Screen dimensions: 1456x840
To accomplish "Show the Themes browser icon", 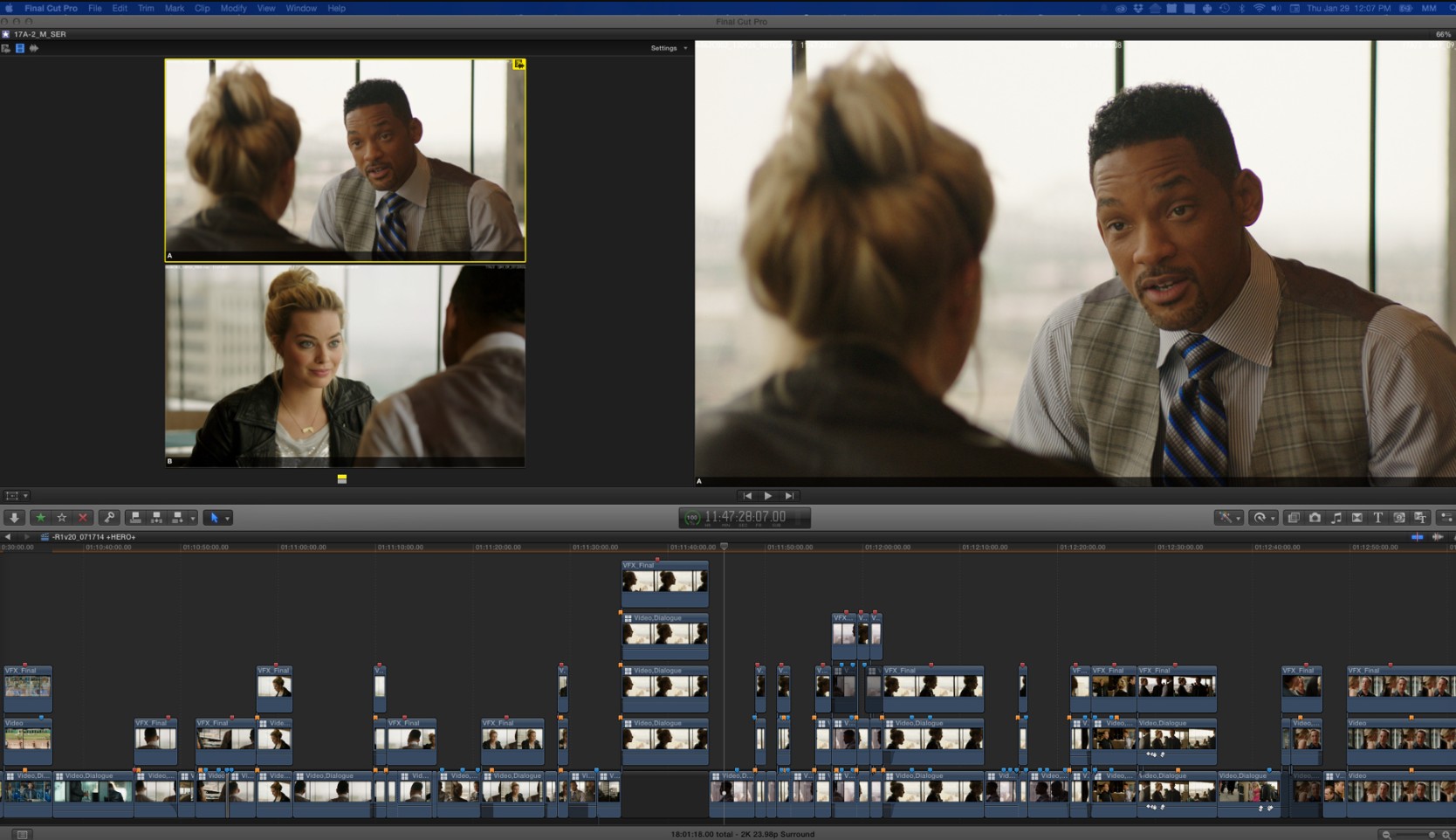I will coord(1420,518).
